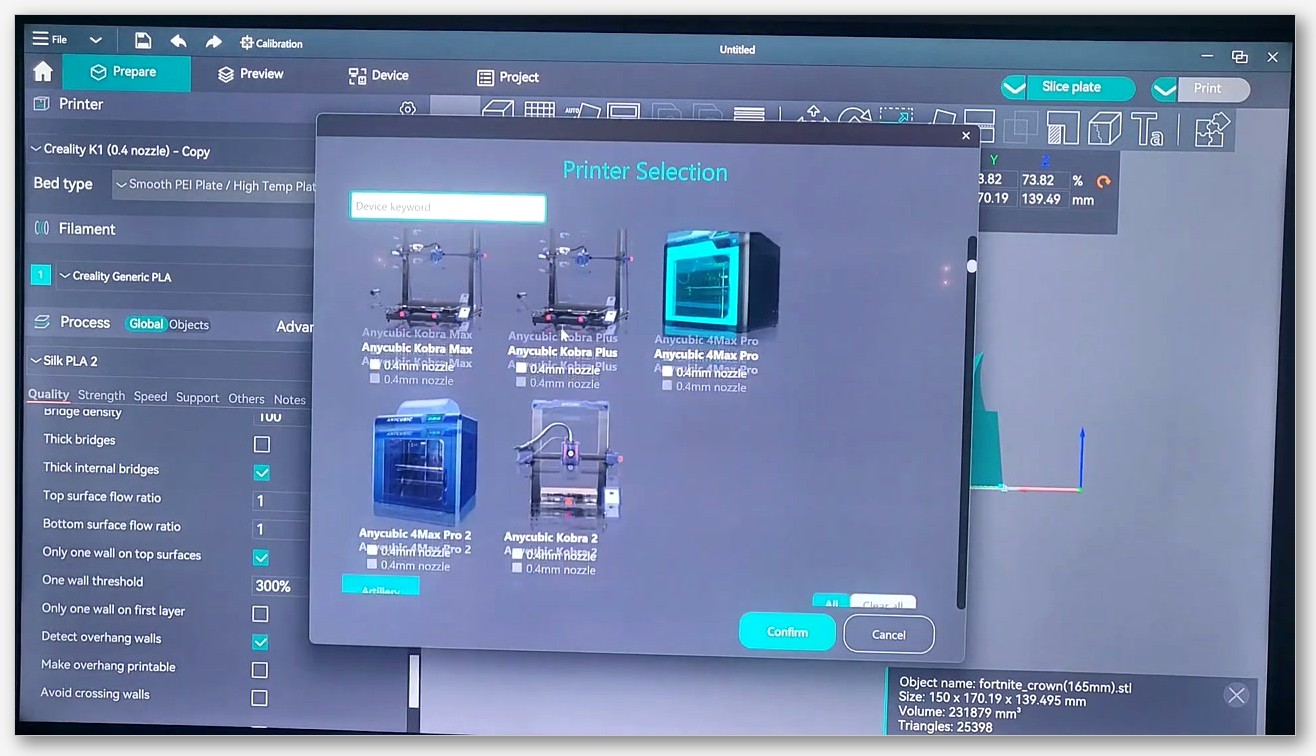The height and width of the screenshot is (756, 1316).
Task: Click the undo arrow icon
Action: (x=178, y=41)
